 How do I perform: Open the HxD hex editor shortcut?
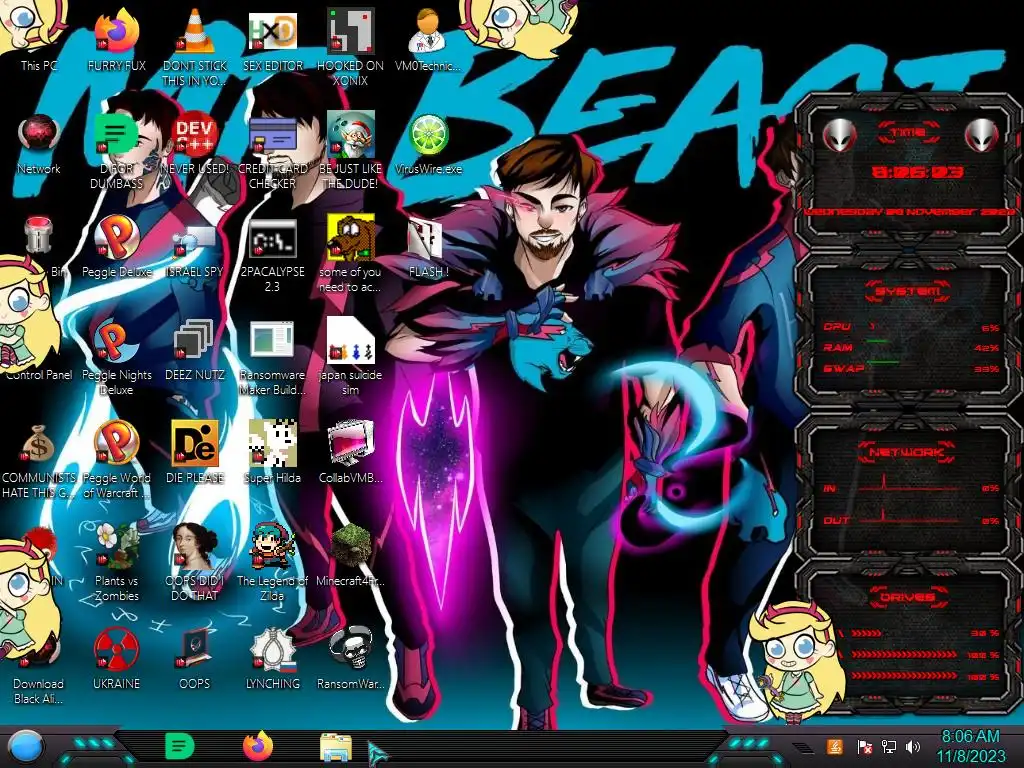[x=272, y=33]
